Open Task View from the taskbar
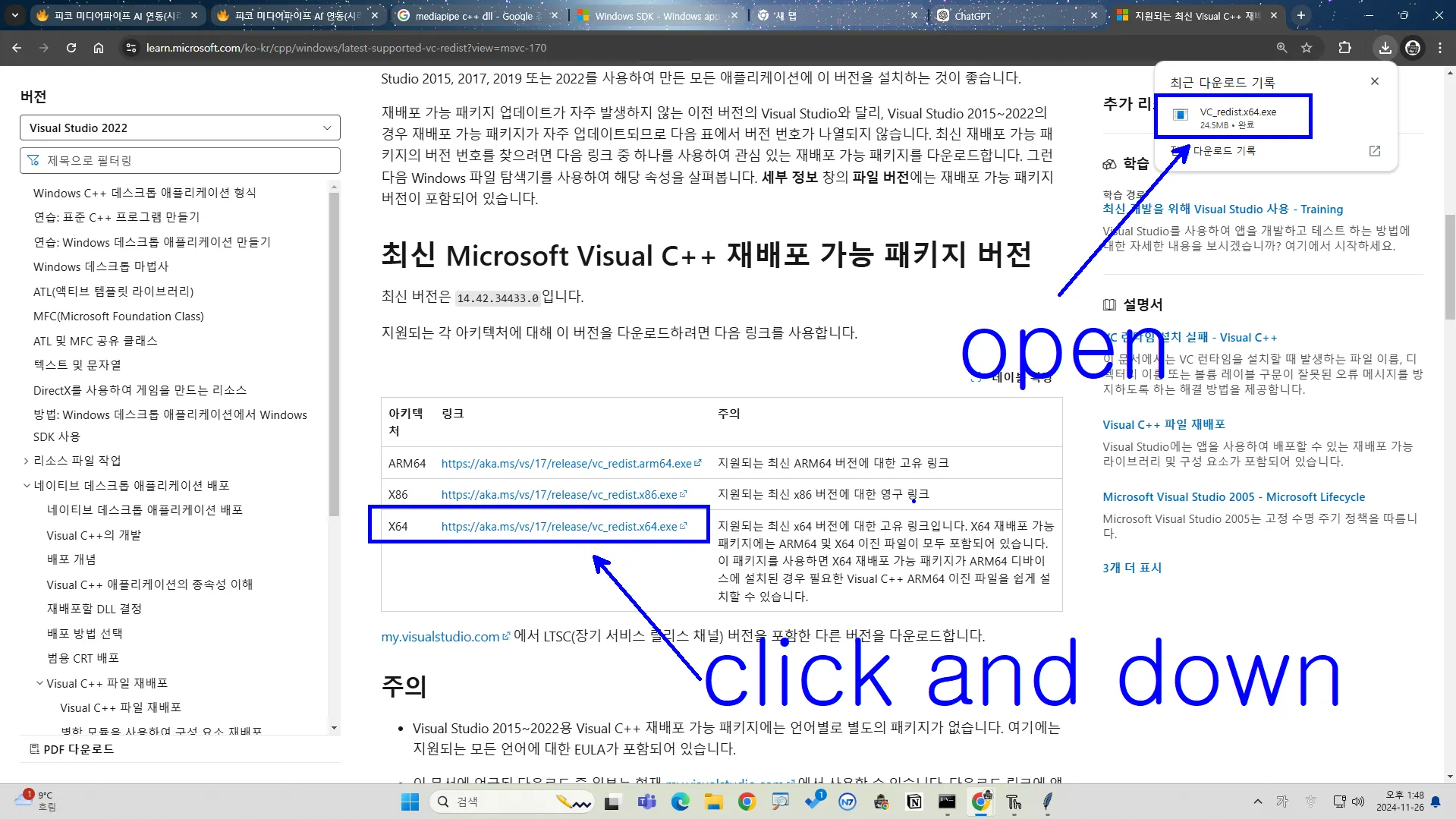 (612, 802)
